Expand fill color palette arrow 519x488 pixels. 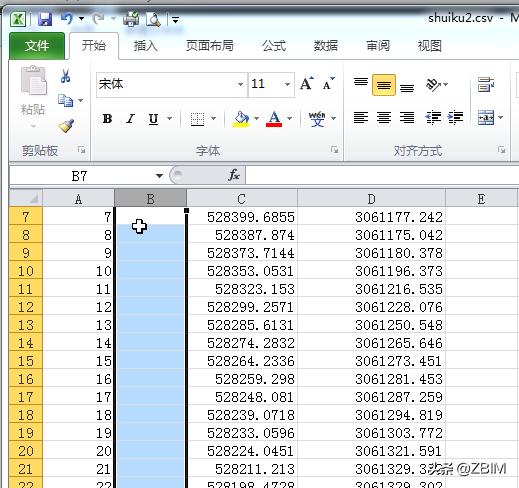[x=256, y=118]
